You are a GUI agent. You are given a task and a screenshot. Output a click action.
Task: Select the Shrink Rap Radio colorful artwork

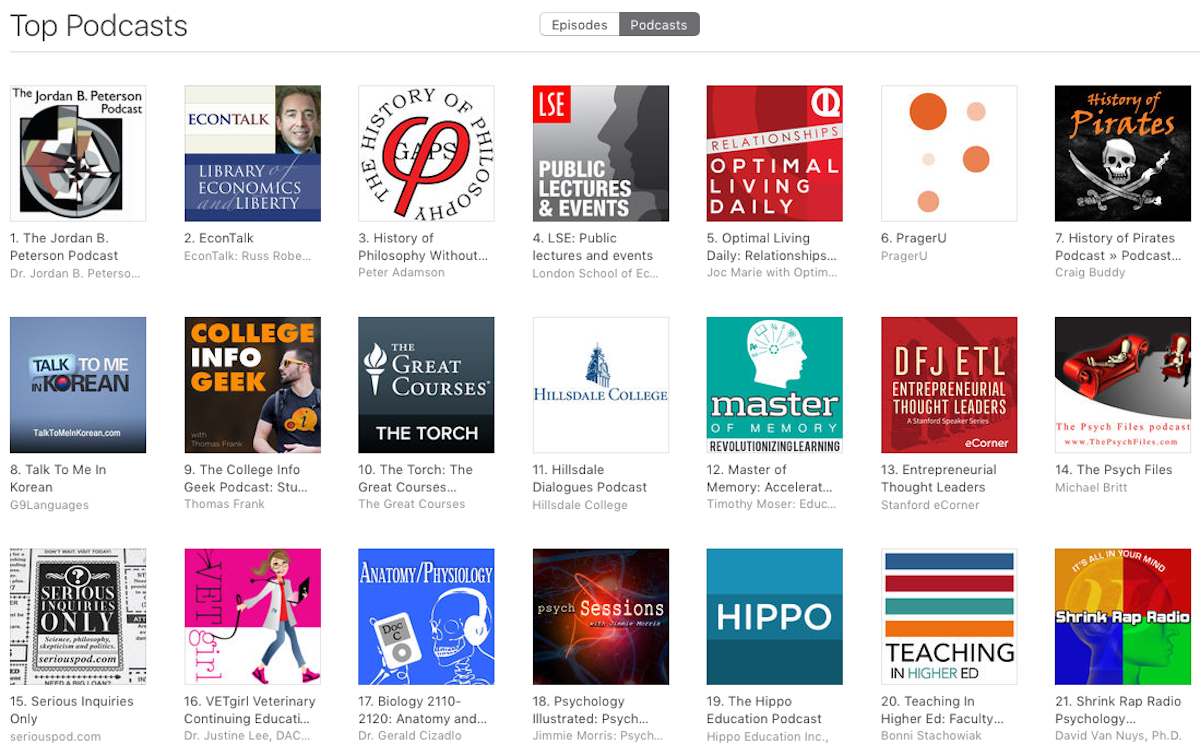[x=1123, y=616]
